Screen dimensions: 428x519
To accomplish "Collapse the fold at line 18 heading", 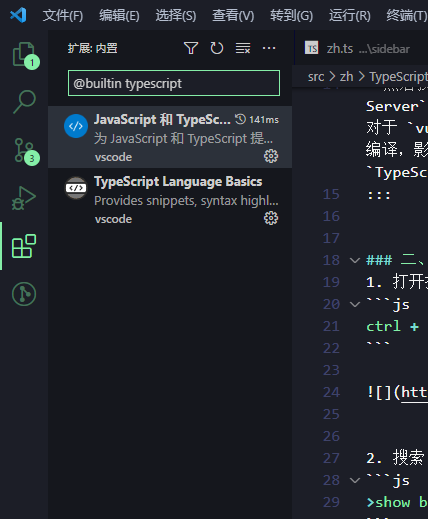I will click(355, 260).
